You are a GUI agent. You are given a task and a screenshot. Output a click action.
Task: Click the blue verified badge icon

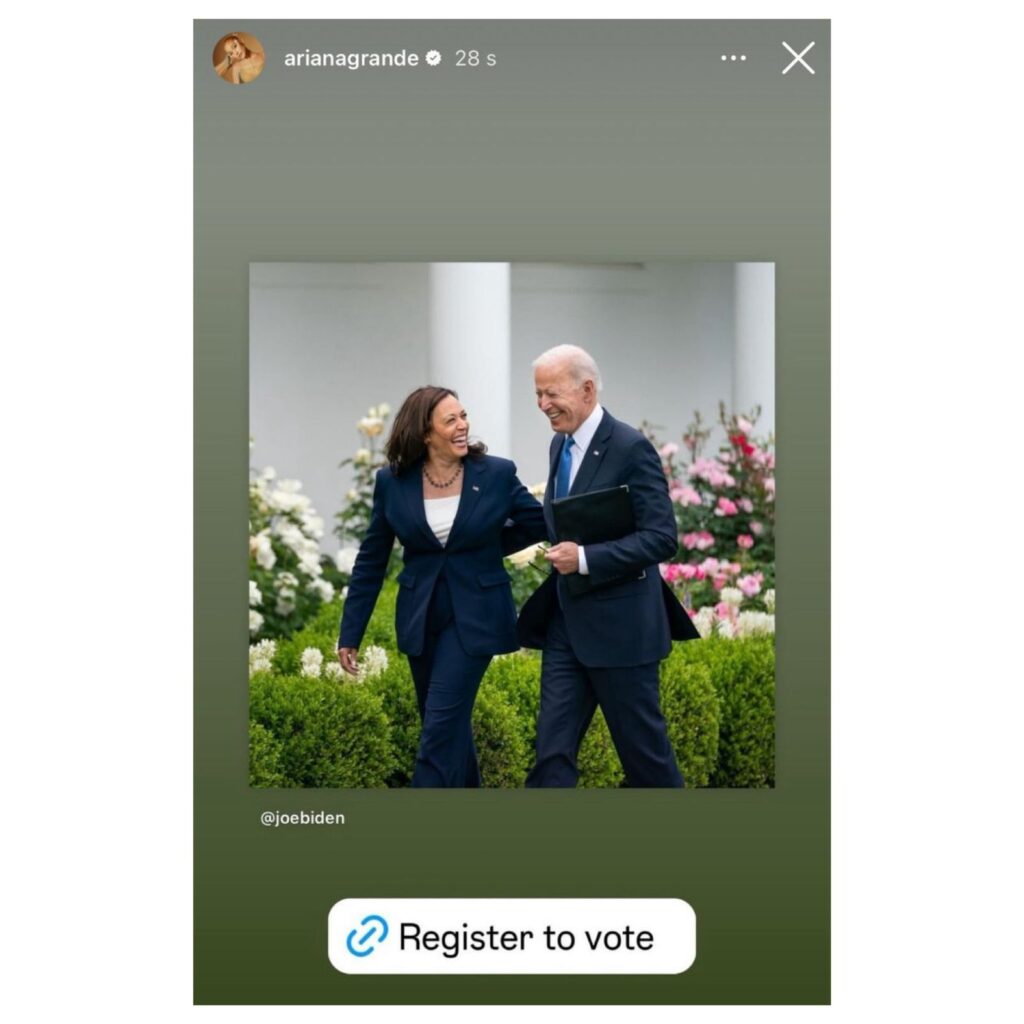[x=433, y=58]
